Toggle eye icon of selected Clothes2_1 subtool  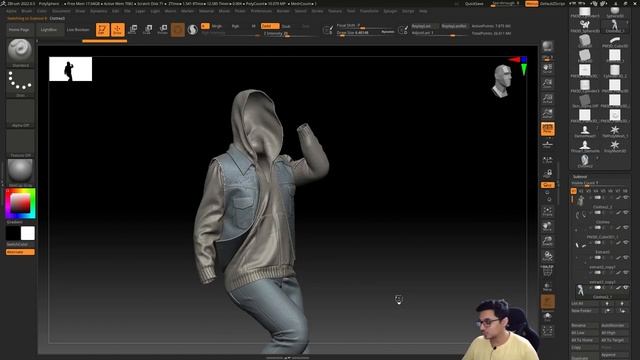(x=626, y=288)
